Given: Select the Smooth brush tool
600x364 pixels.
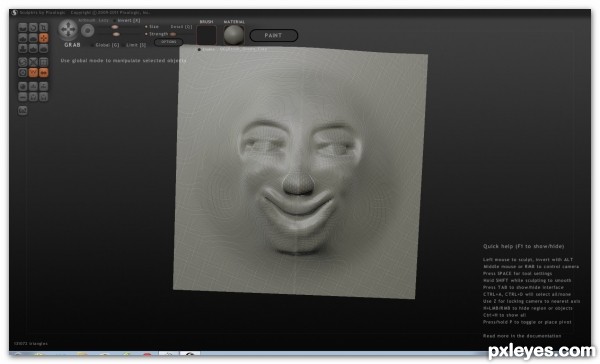Looking at the screenshot, I should 44,48.
